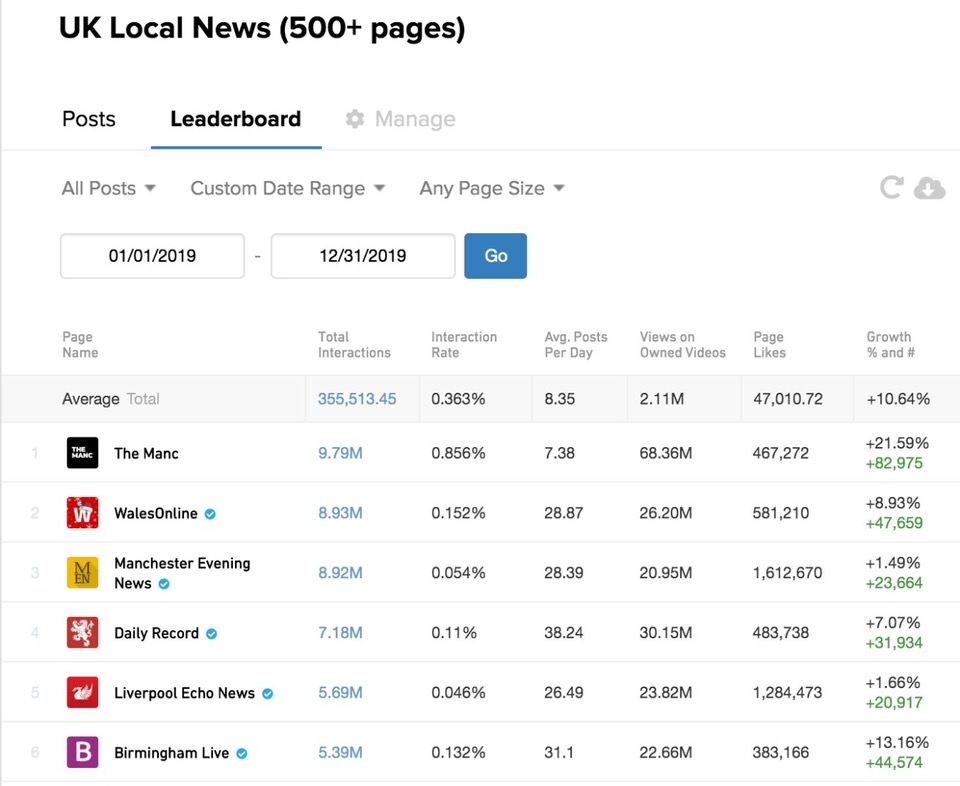Sort by Total Interactions column

click(354, 345)
